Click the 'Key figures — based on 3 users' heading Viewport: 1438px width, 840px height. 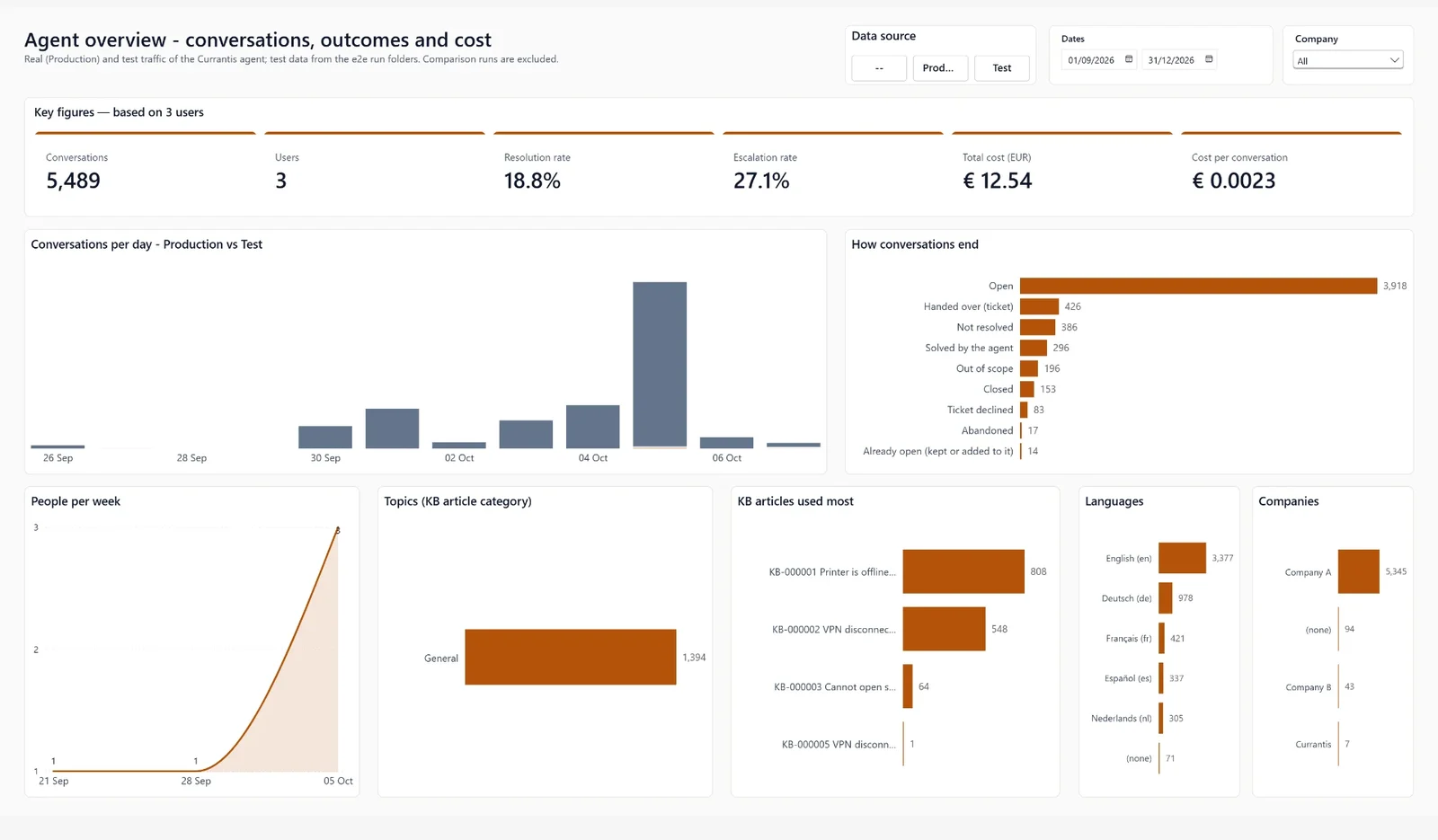[x=119, y=112]
